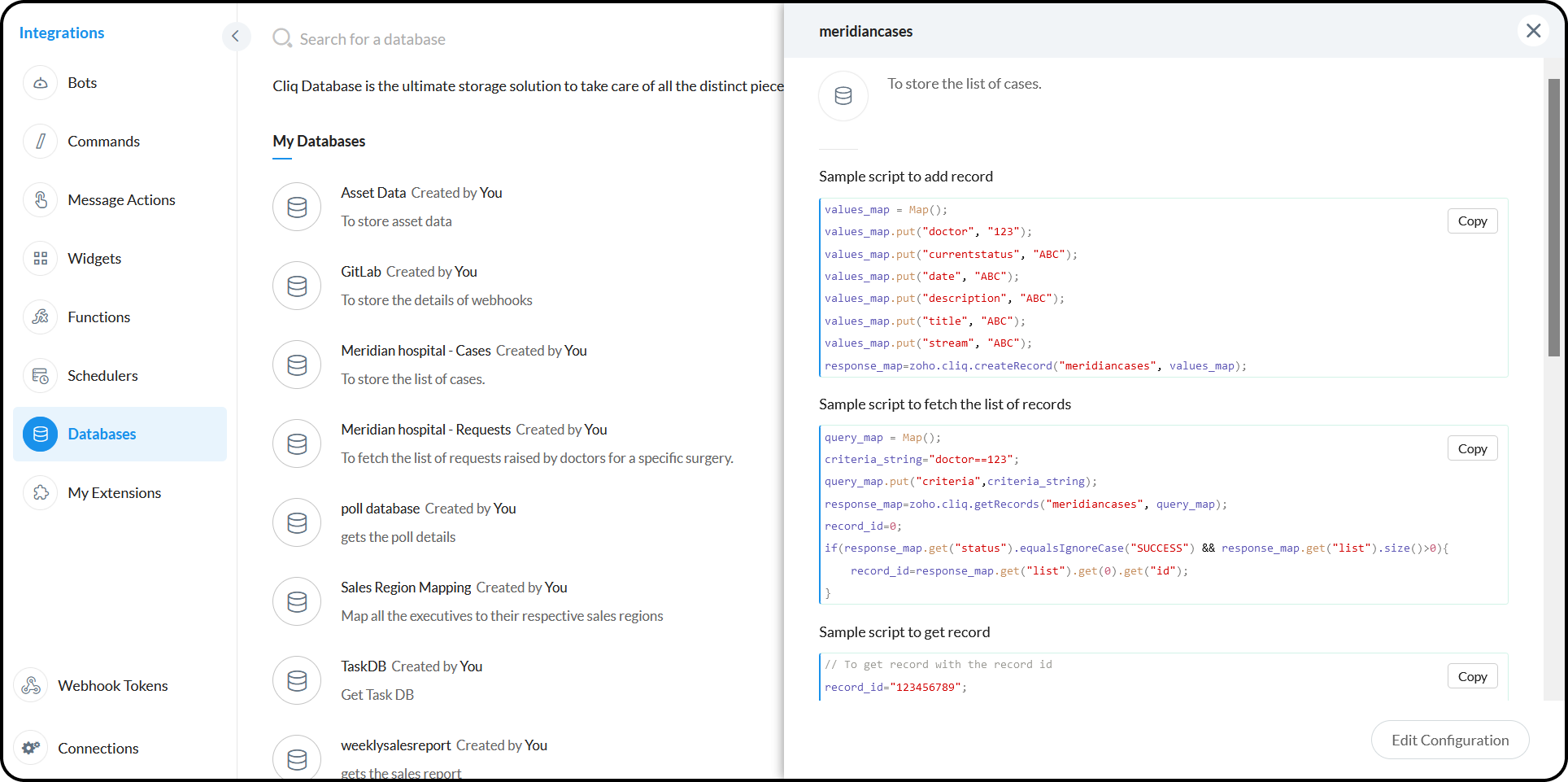
Task: Click the Connections gears icon
Action: (31, 749)
